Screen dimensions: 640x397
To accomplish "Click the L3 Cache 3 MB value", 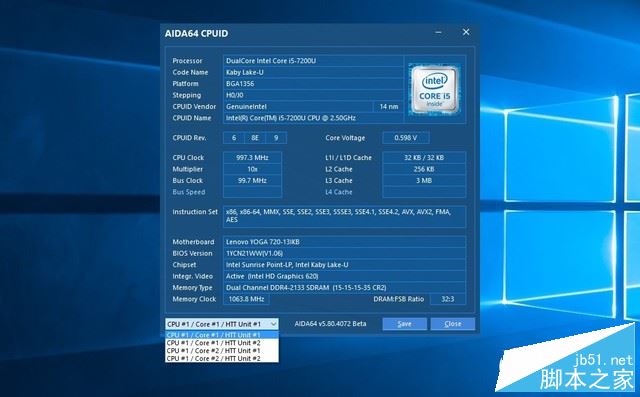I will pyautogui.click(x=424, y=180).
